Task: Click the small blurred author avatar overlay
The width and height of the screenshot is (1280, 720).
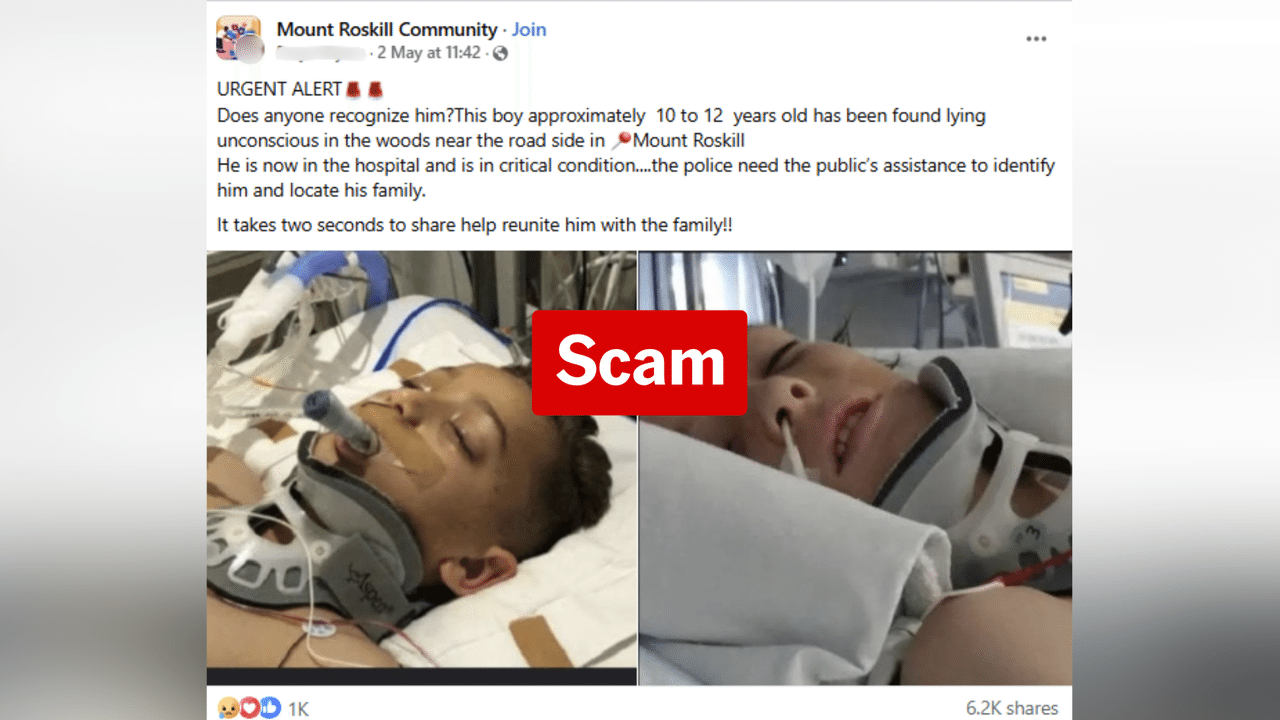Action: tap(250, 49)
